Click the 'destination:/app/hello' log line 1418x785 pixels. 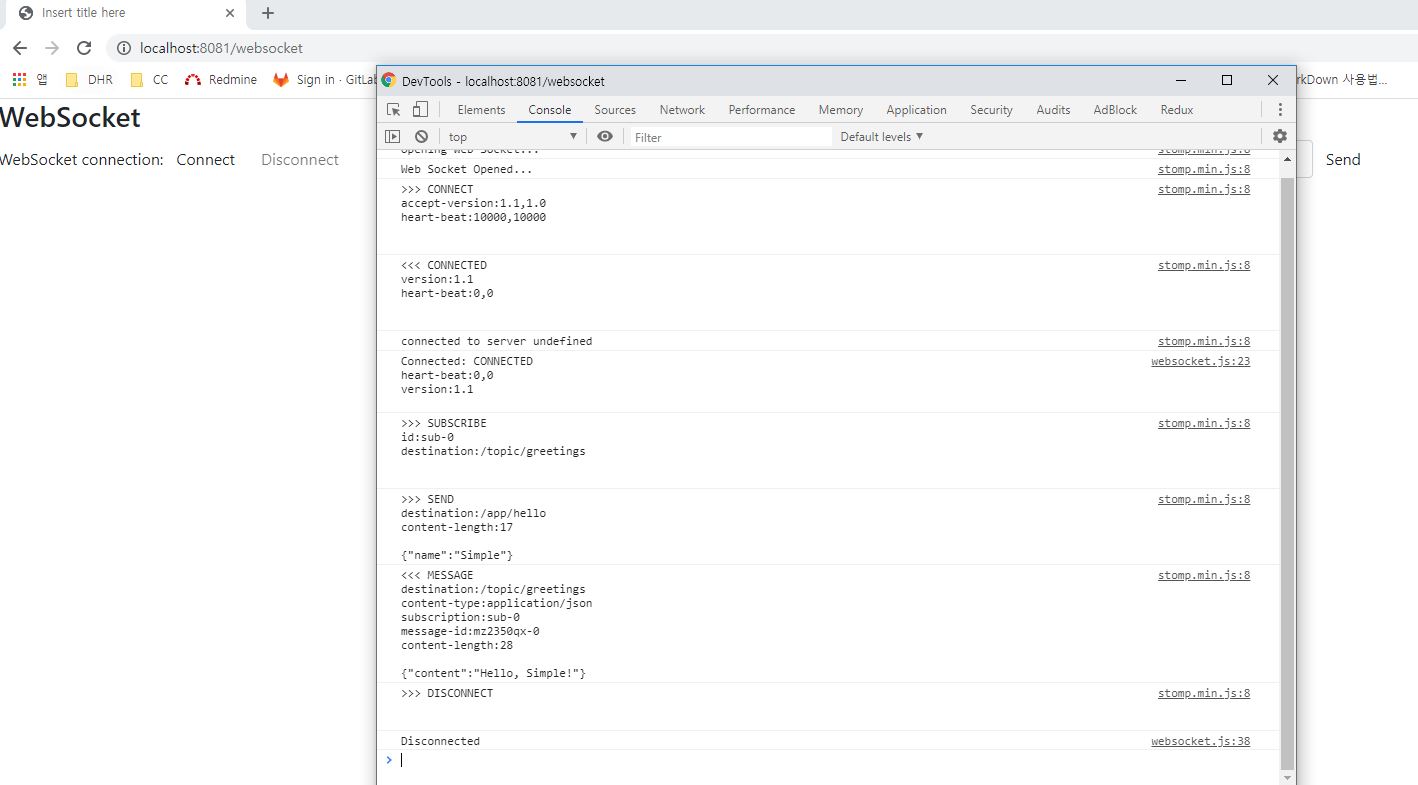[473, 513]
